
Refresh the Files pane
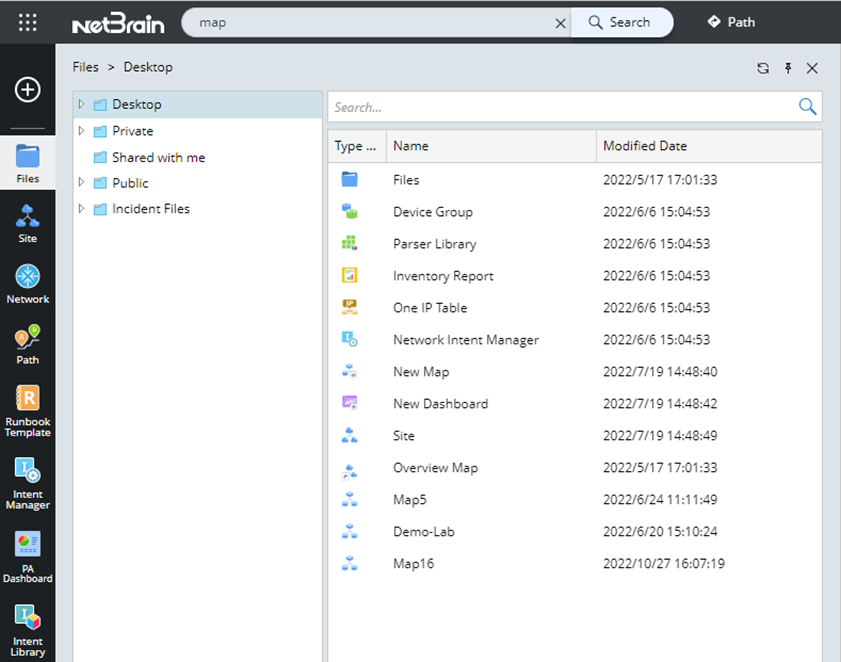click(763, 68)
